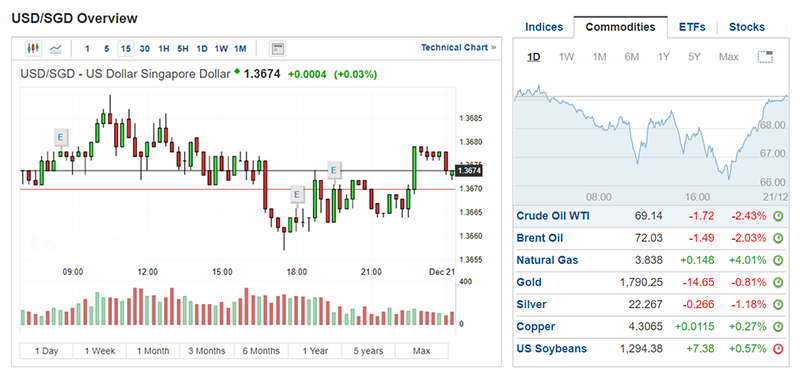Select 1W period on commodities chart

coord(566,57)
